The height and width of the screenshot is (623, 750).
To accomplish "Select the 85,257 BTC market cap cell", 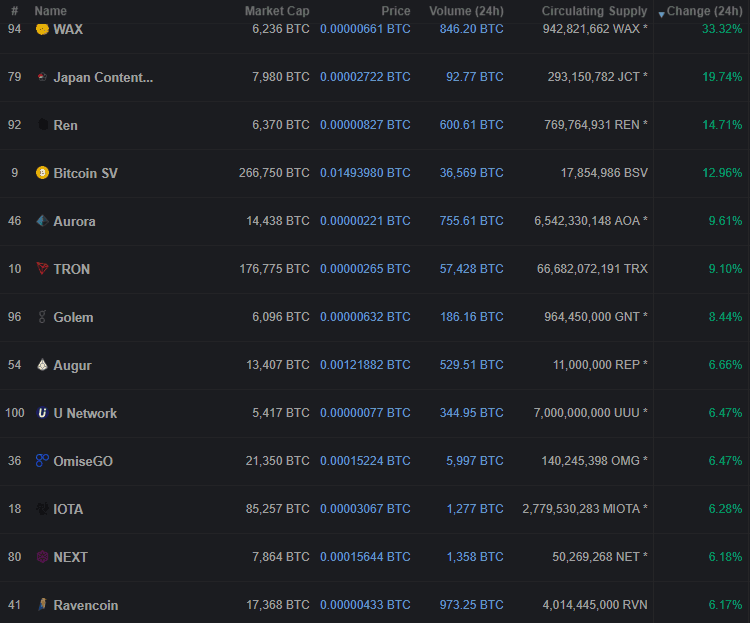I will pyautogui.click(x=277, y=509).
